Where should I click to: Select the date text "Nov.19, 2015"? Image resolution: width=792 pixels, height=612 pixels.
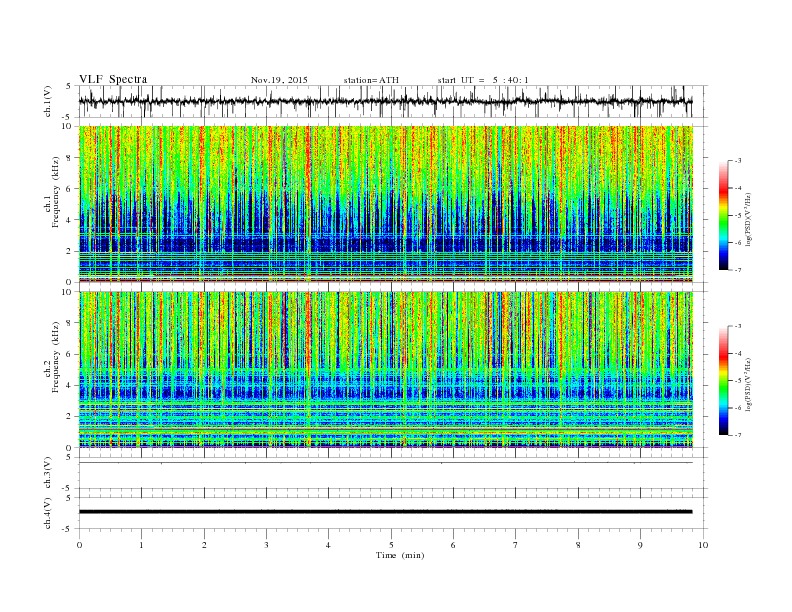click(x=279, y=80)
